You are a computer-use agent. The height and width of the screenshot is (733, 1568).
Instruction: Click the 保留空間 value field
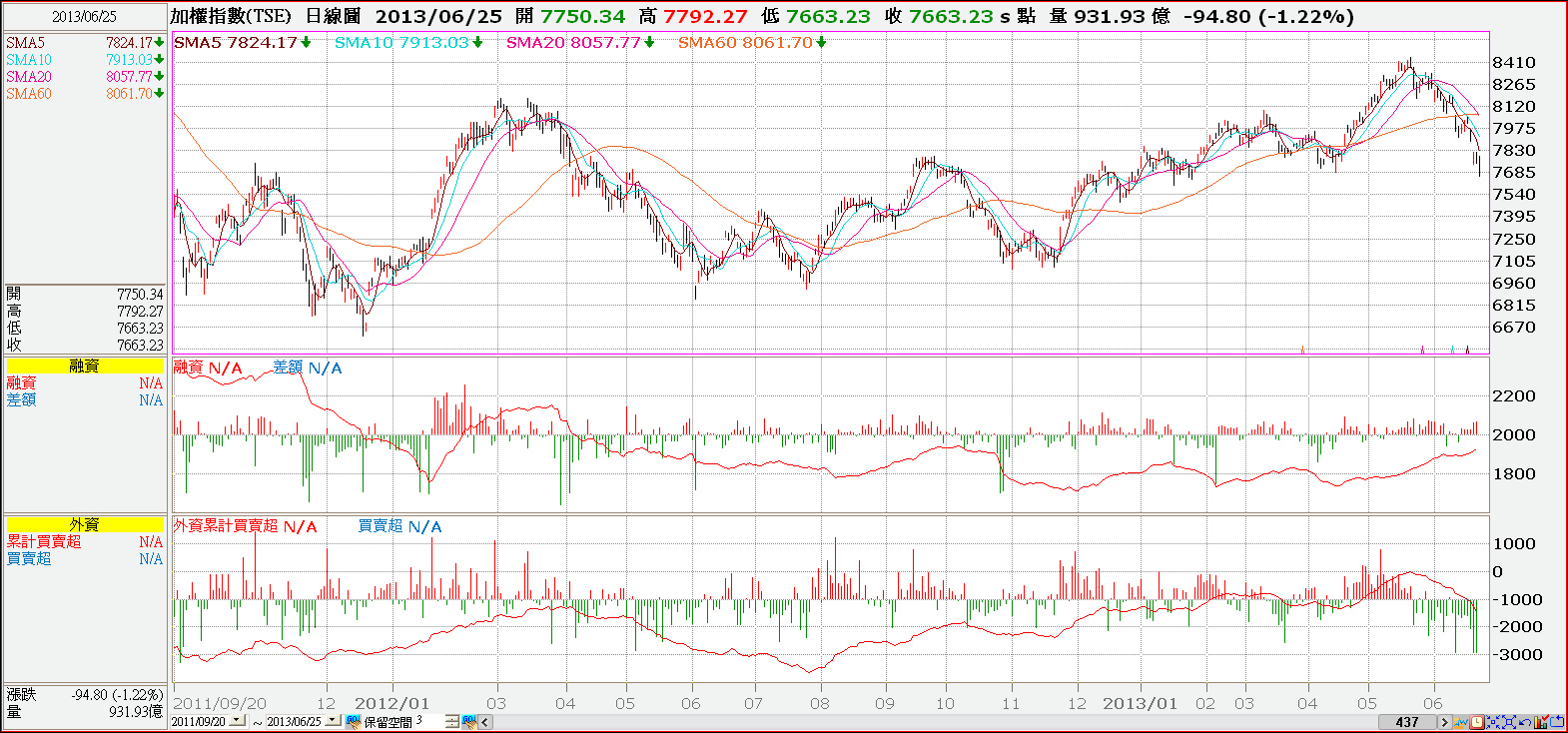[430, 721]
